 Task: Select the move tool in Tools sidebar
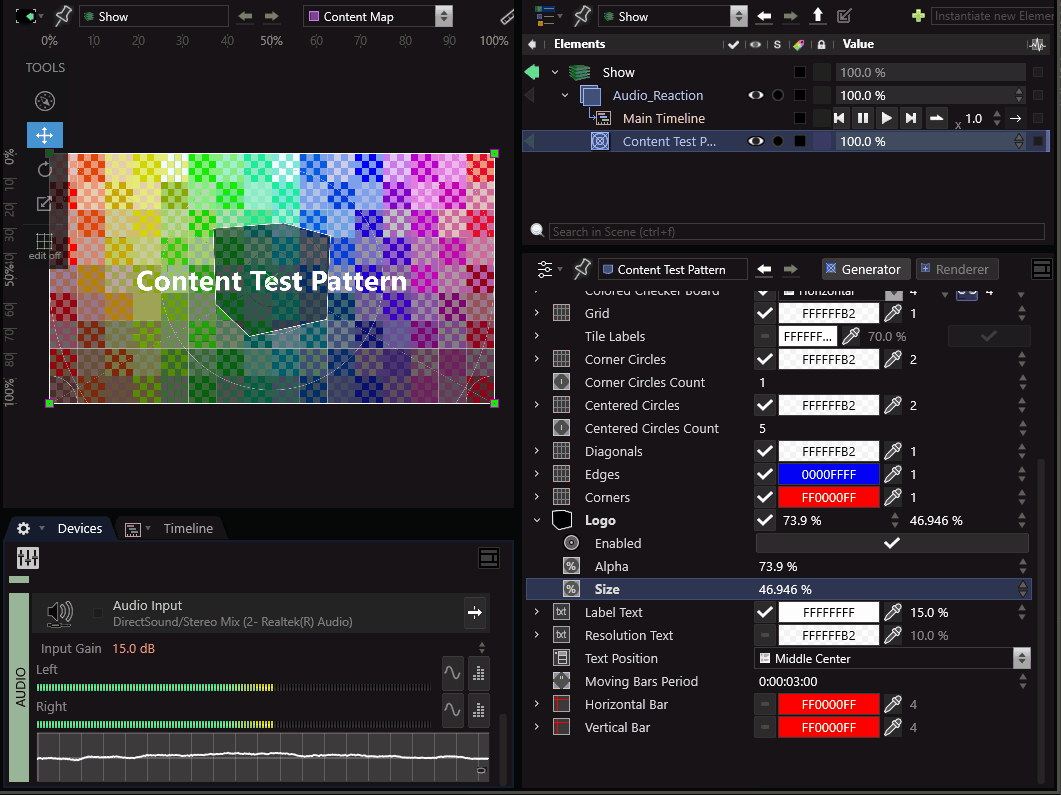tap(44, 135)
